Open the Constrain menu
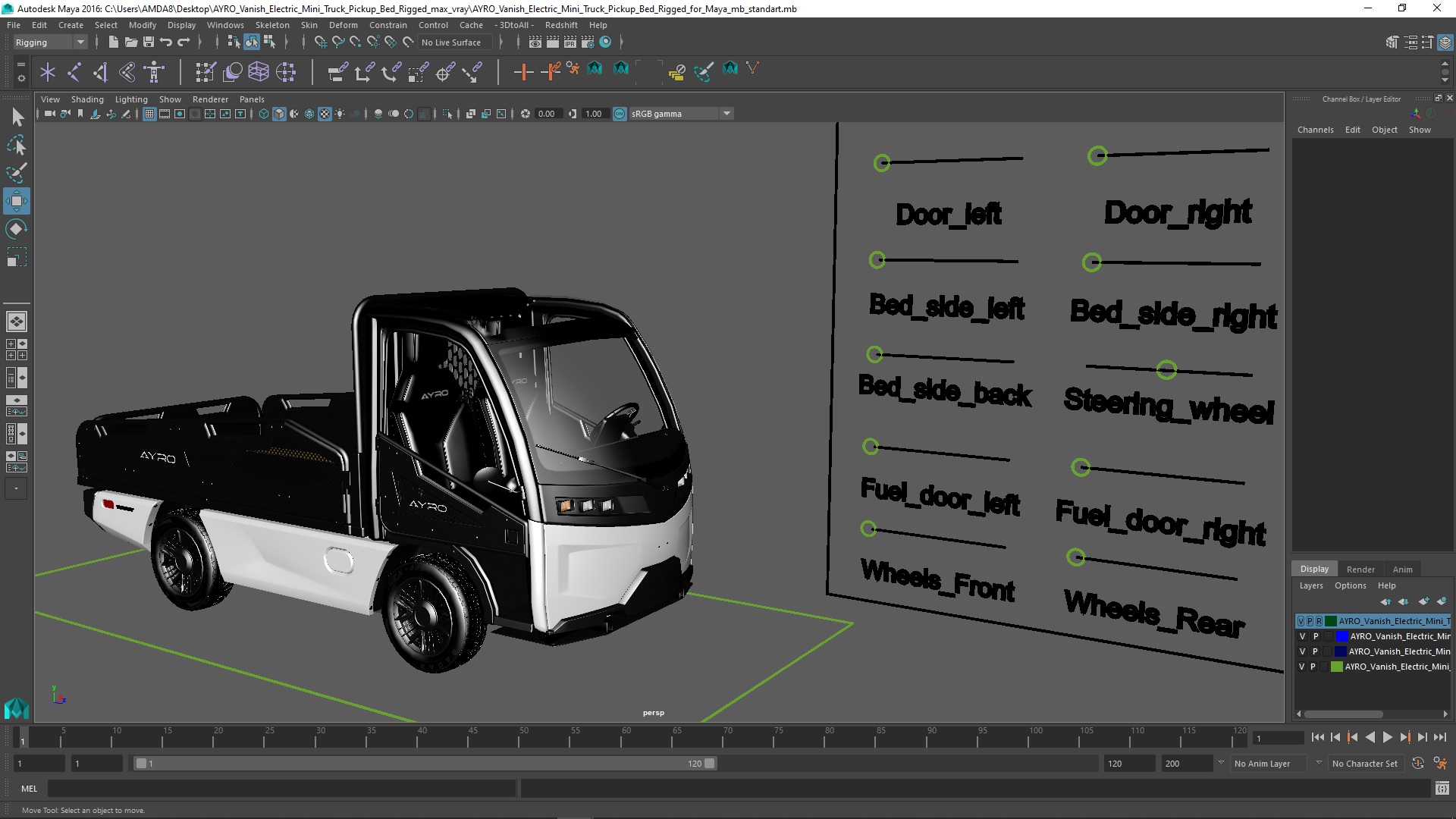This screenshot has width=1456, height=819. (388, 25)
